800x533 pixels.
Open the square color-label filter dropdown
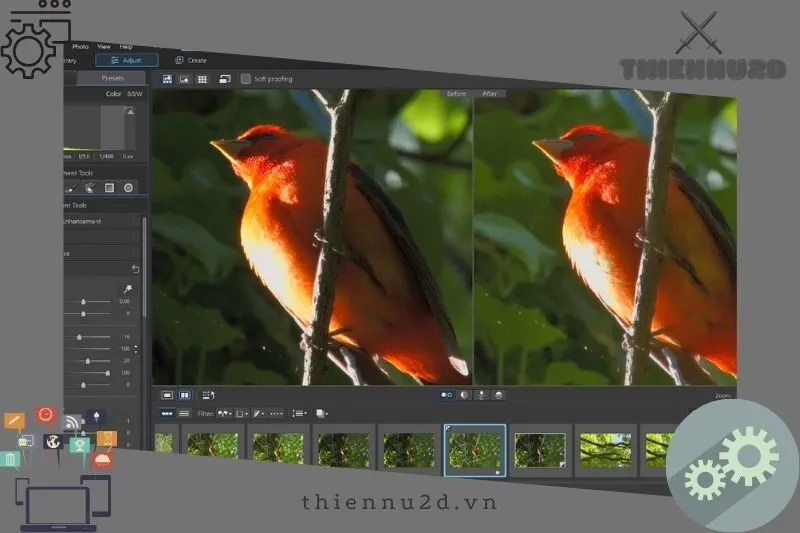(241, 414)
